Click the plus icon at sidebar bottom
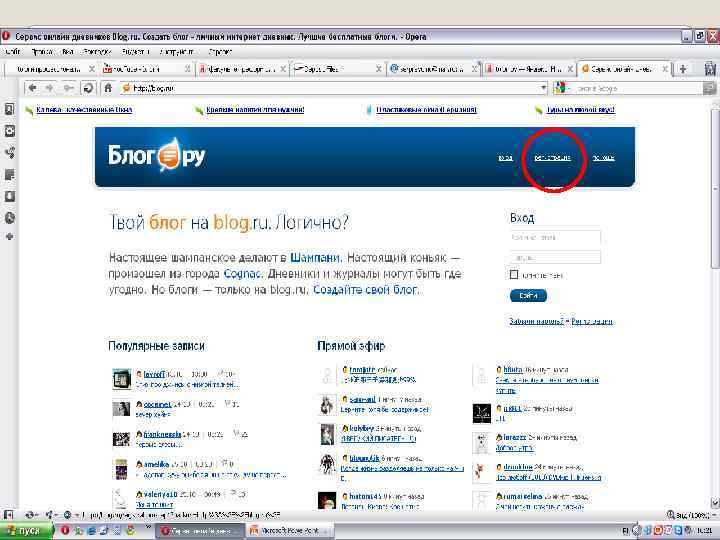Screen dimensions: 720x540 point(9,236)
